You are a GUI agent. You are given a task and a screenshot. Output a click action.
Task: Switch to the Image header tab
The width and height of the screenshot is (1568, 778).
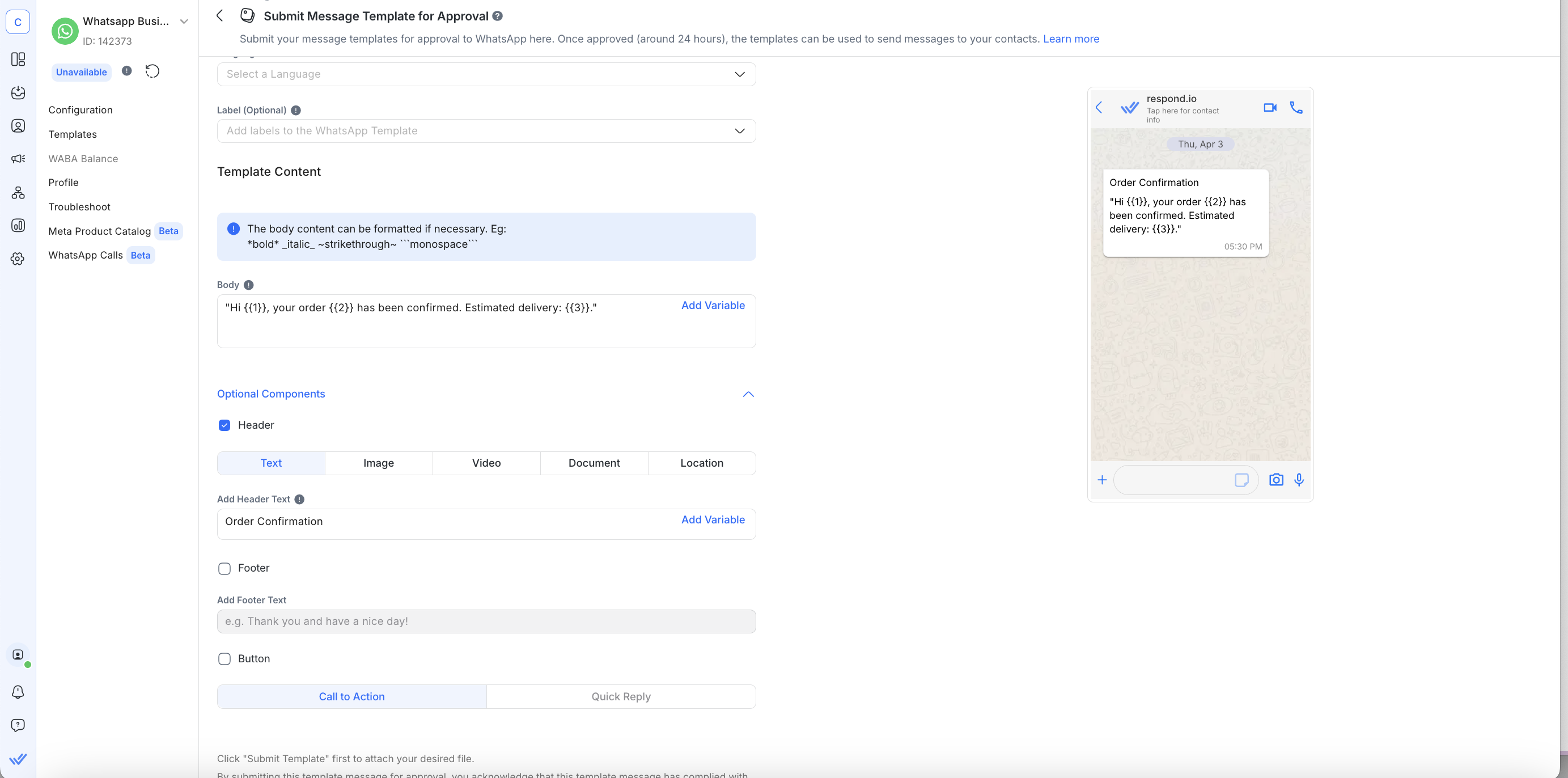[378, 463]
